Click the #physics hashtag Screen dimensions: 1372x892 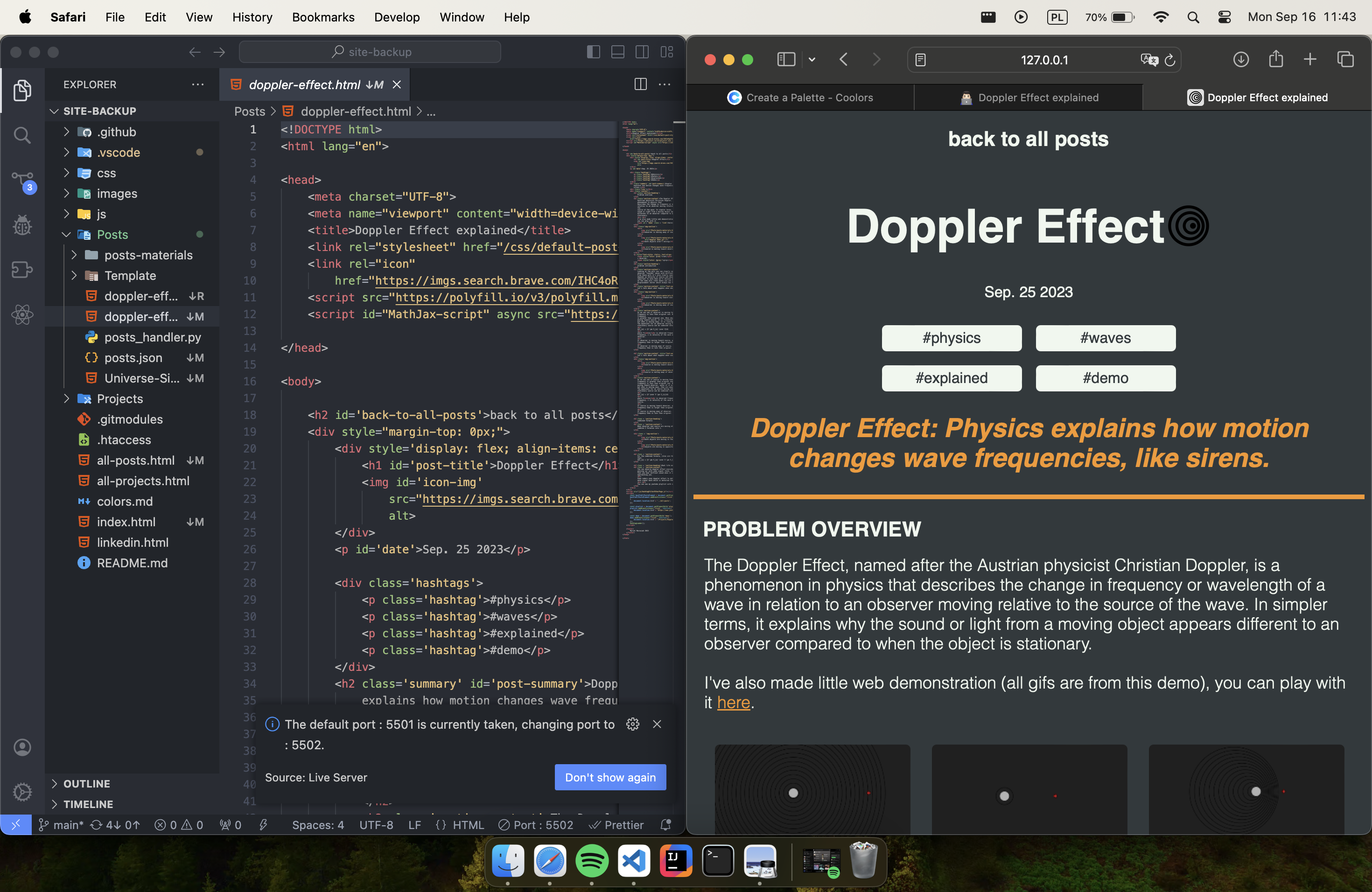tap(951, 338)
